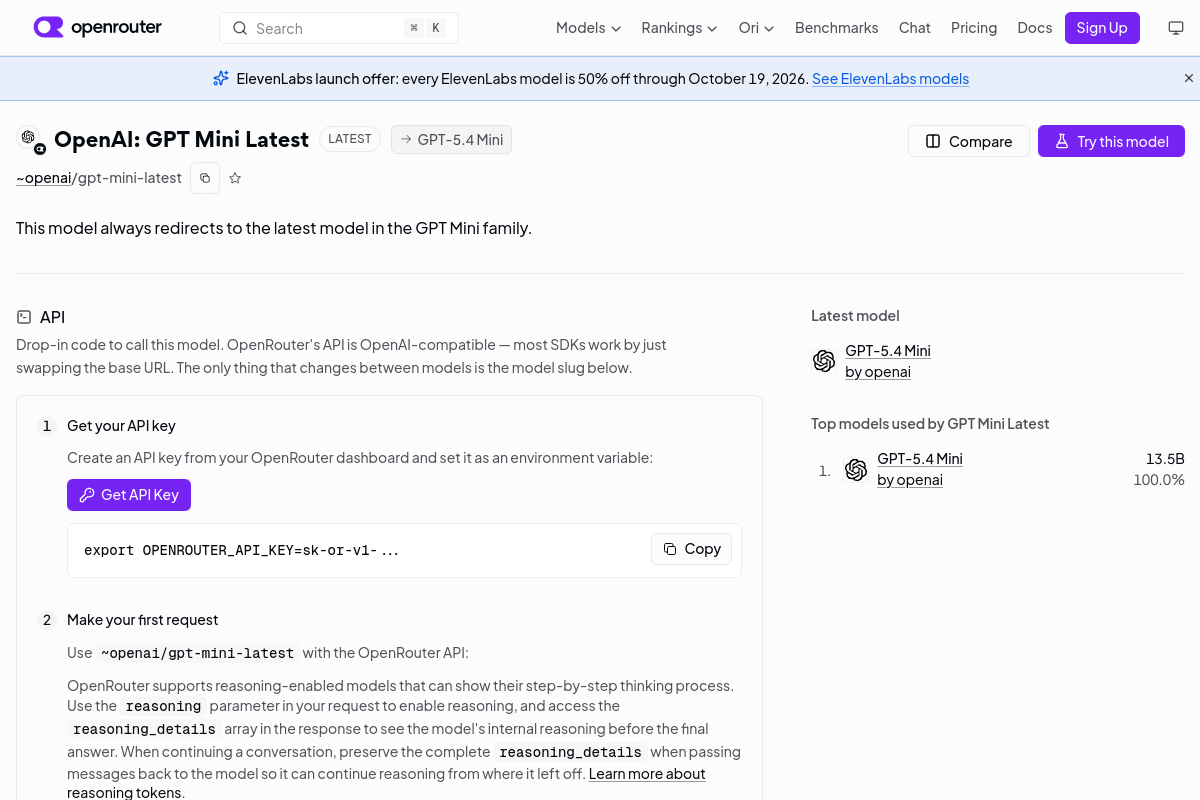This screenshot has height=800, width=1200.
Task: Click the Get API Key button
Action: click(129, 494)
